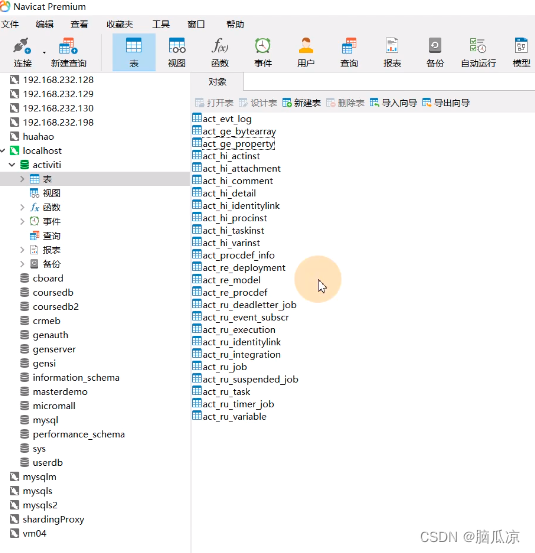Click table icon of act_hi_taskinst
Image resolution: width=535 pixels, height=553 pixels.
(x=197, y=230)
